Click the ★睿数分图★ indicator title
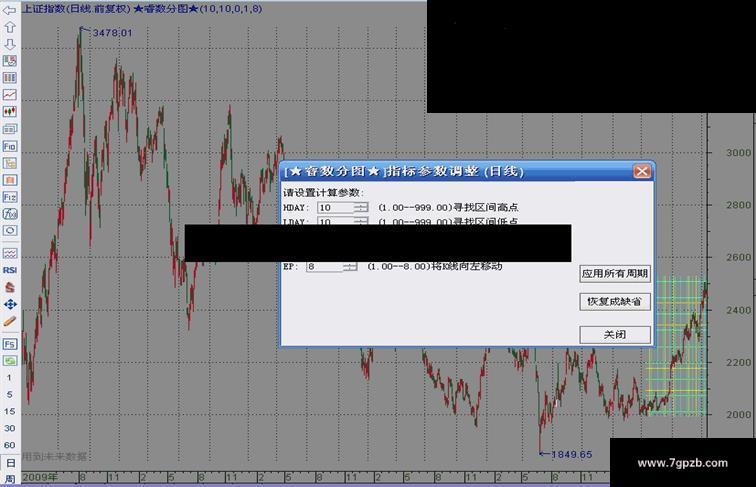Viewport: 756px width, 487px height. tap(166, 9)
